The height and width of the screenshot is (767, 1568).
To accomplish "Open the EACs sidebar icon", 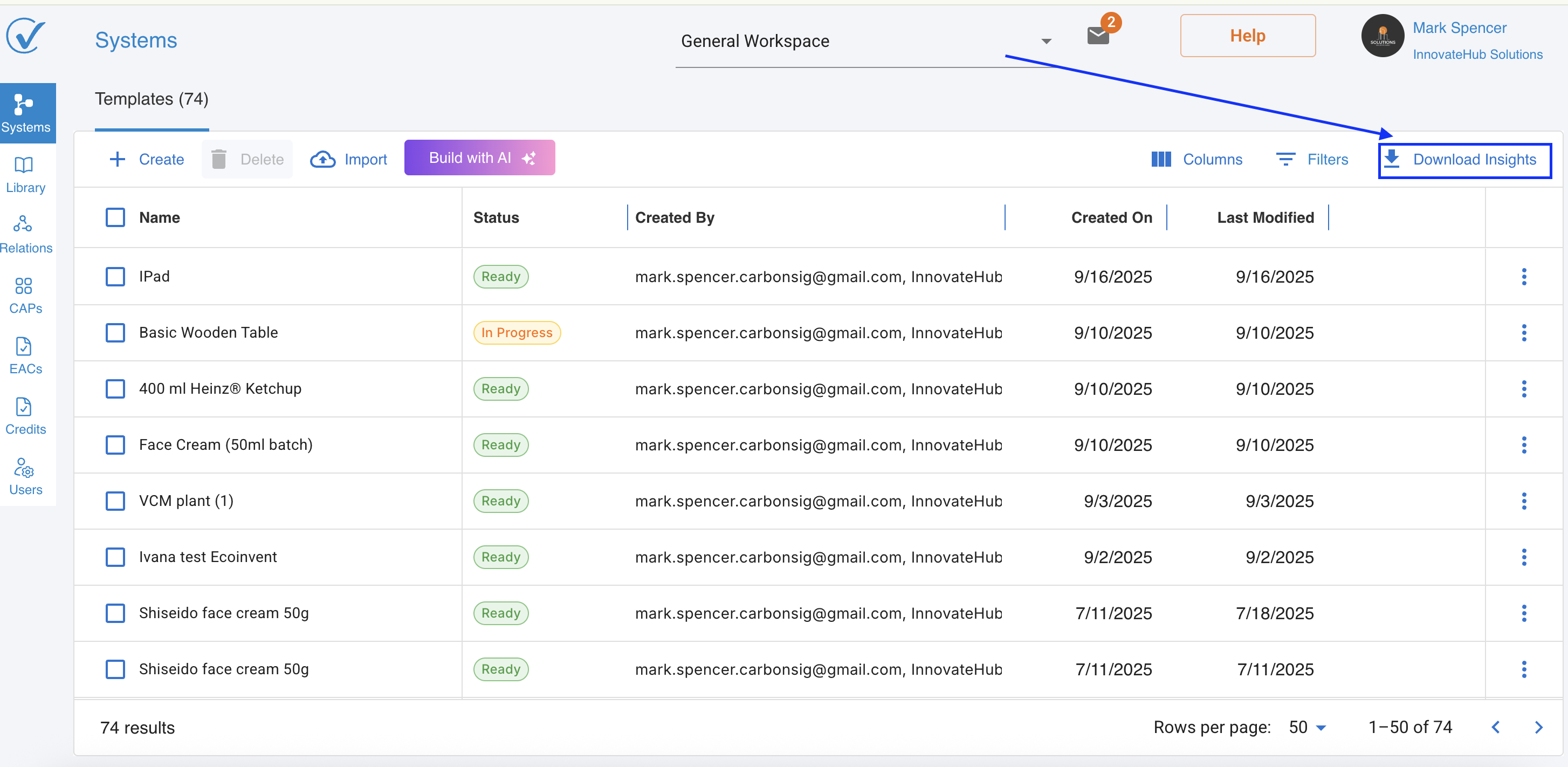I will click(24, 355).
